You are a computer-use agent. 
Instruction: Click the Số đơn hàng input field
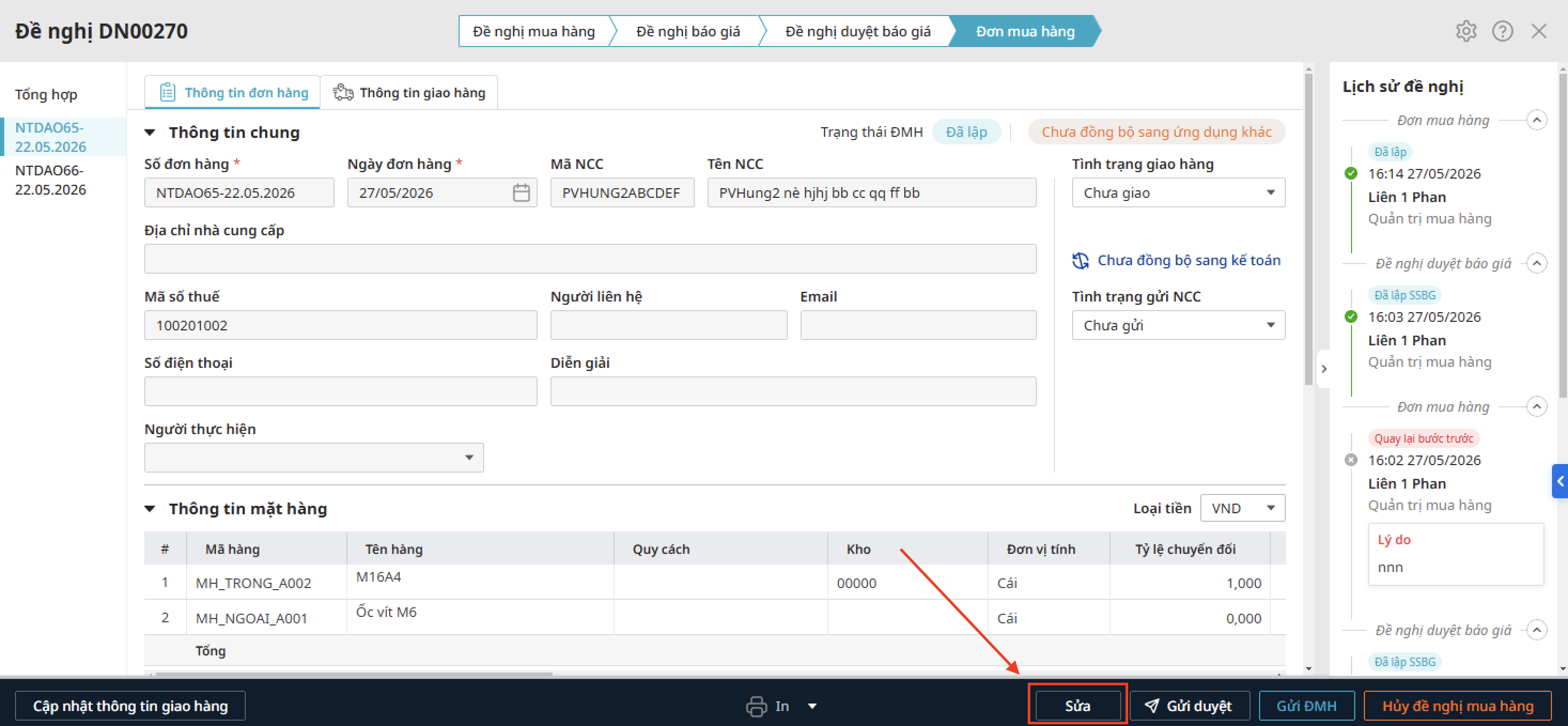[239, 192]
